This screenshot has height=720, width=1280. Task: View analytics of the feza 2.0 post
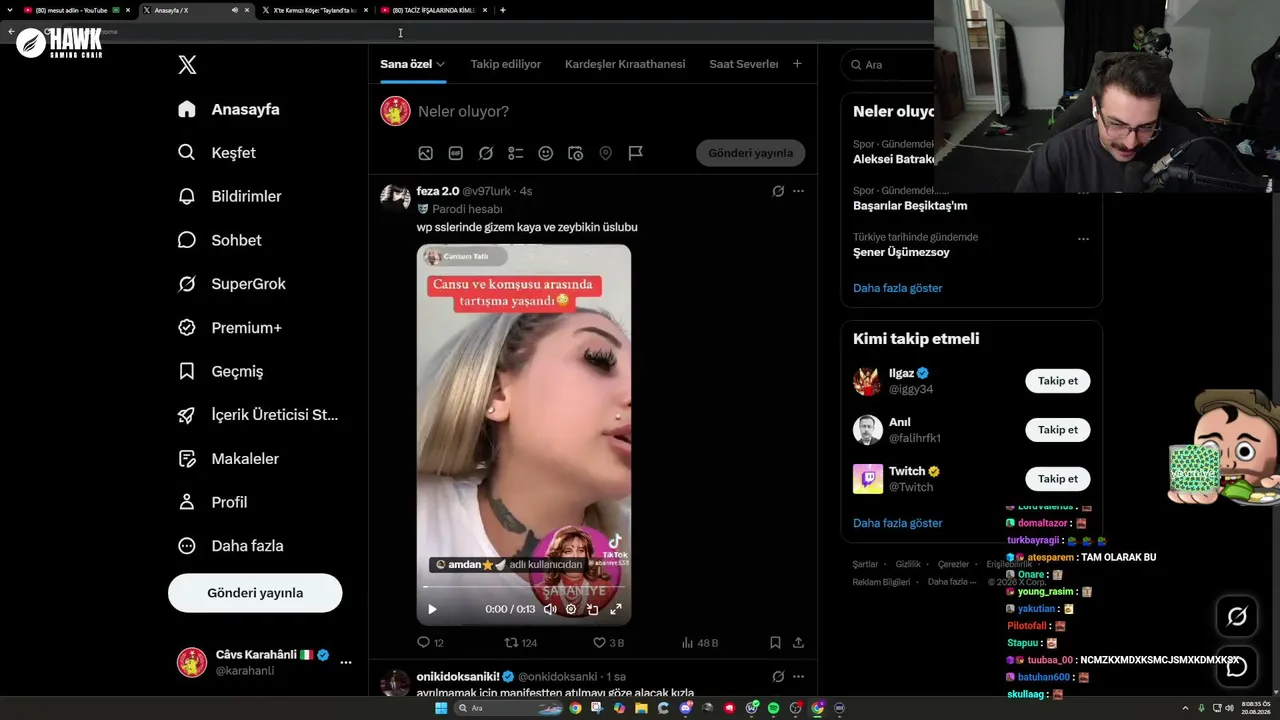[700, 643]
